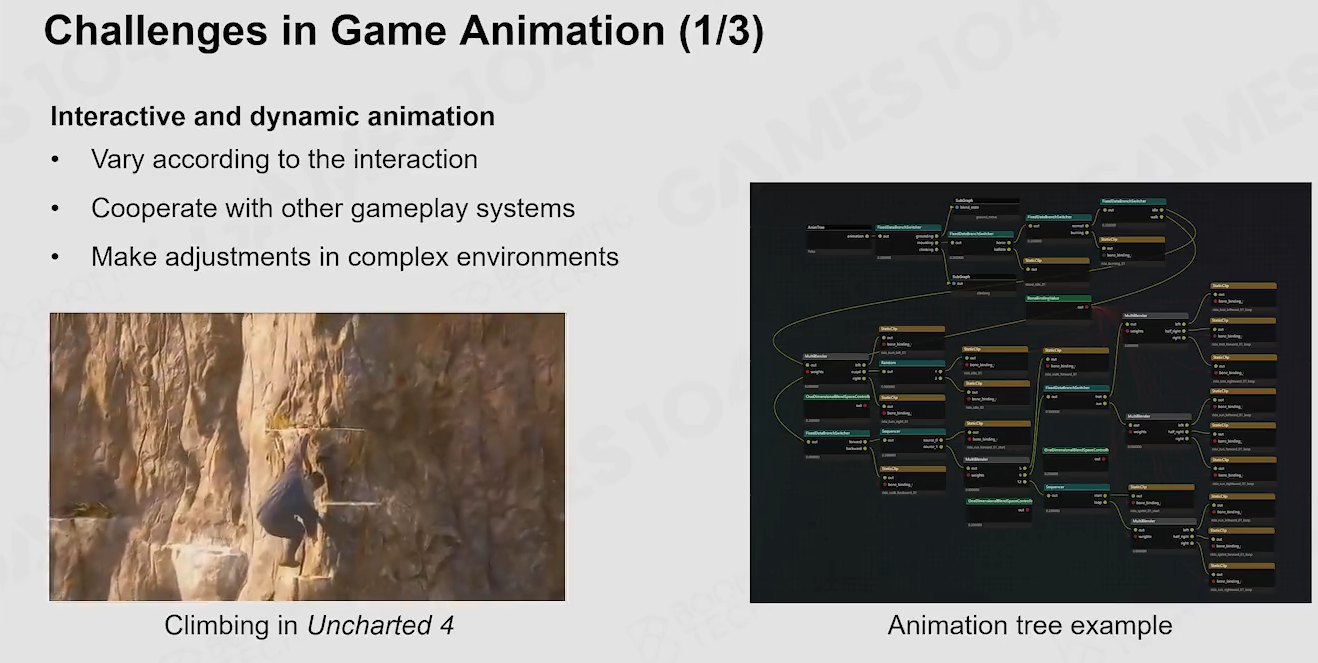This screenshot has width=1318, height=663.
Task: Select the AnimTree node in the graph
Action: click(839, 239)
